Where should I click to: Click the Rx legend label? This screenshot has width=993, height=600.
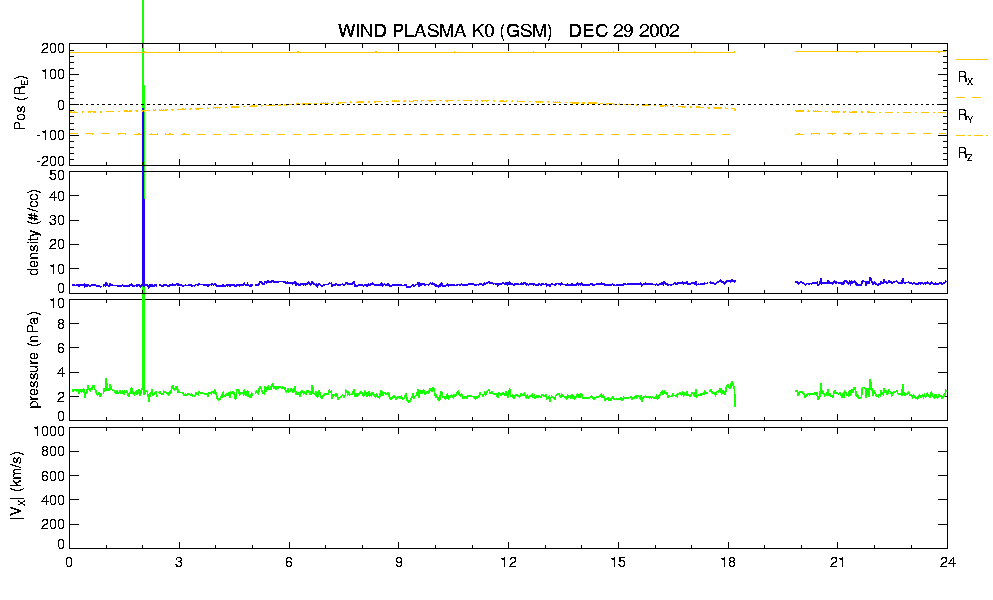pyautogui.click(x=965, y=78)
